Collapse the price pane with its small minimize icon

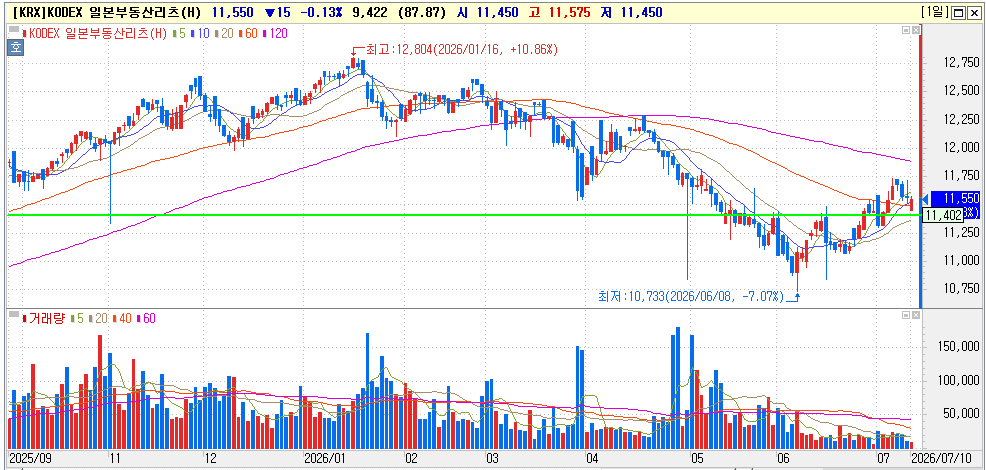pos(906,30)
